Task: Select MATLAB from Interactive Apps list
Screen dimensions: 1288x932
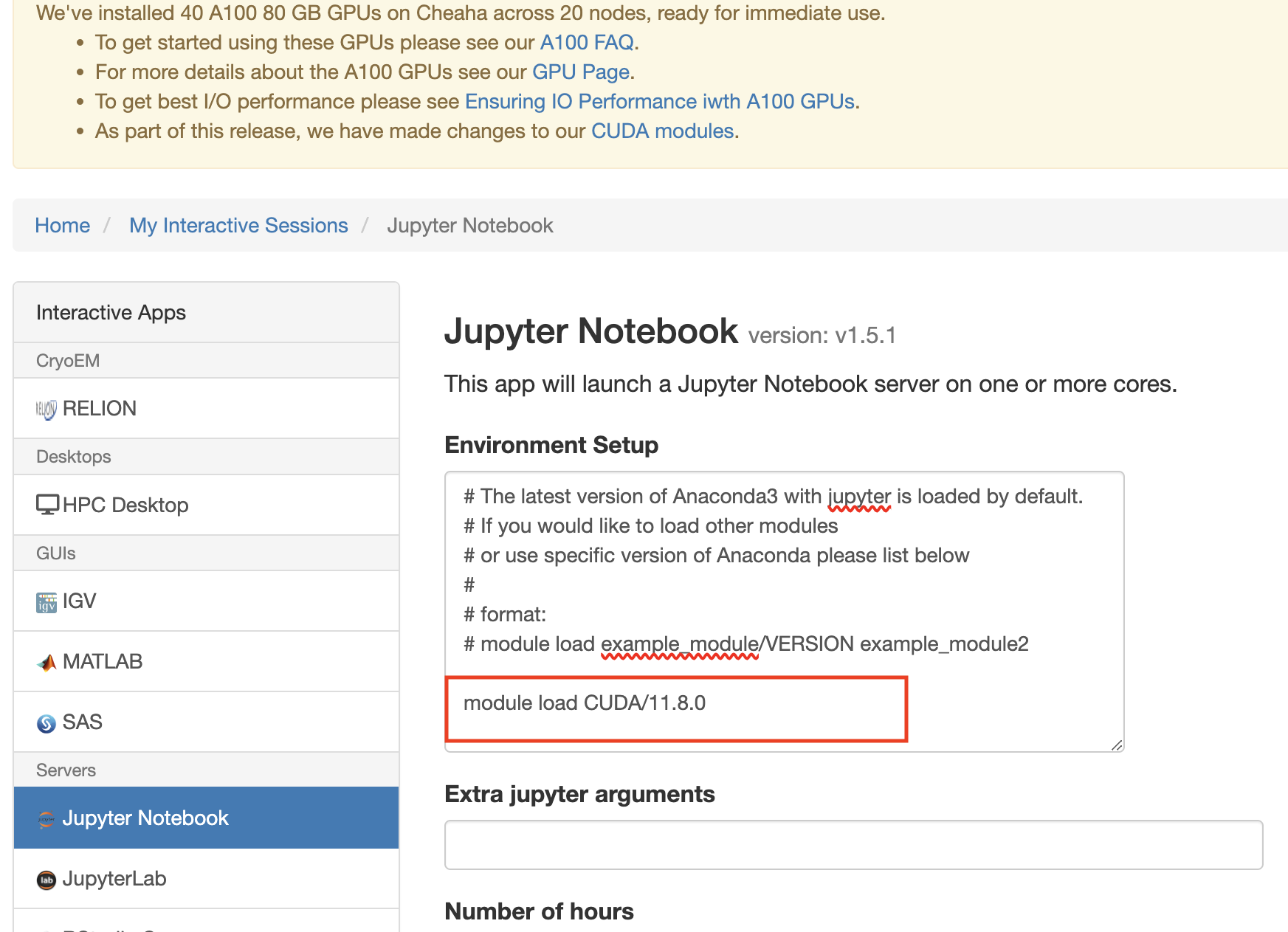Action: coord(103,662)
